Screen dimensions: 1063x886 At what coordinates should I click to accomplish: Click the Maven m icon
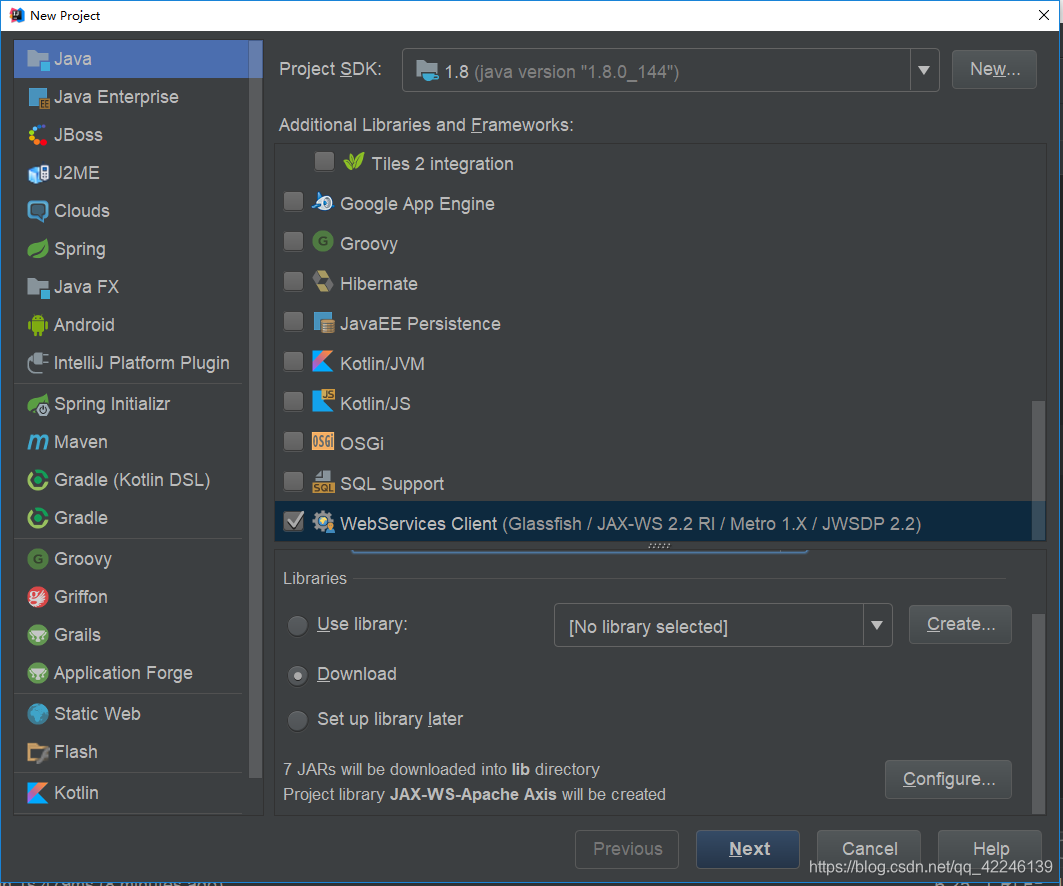point(38,442)
